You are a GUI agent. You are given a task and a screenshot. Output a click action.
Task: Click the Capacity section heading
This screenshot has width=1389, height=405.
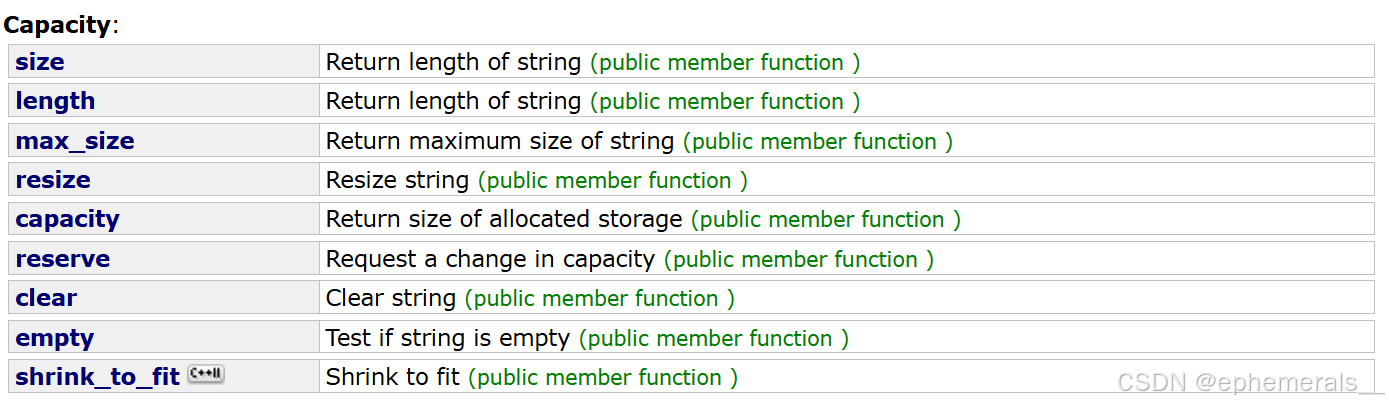click(57, 25)
